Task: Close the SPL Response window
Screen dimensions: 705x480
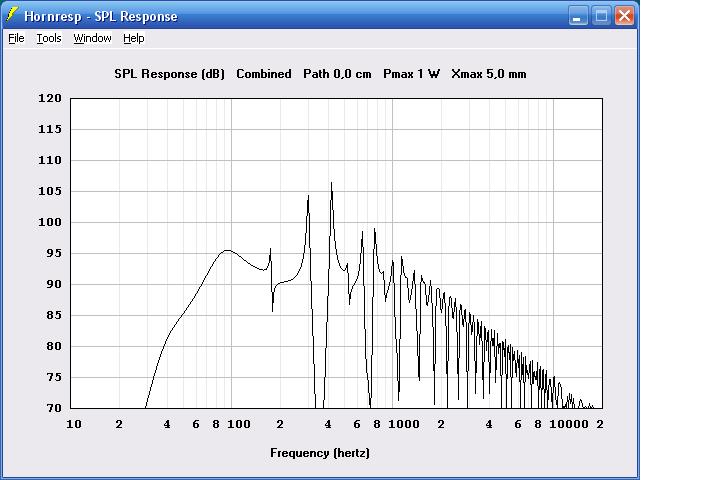Action: tap(624, 16)
